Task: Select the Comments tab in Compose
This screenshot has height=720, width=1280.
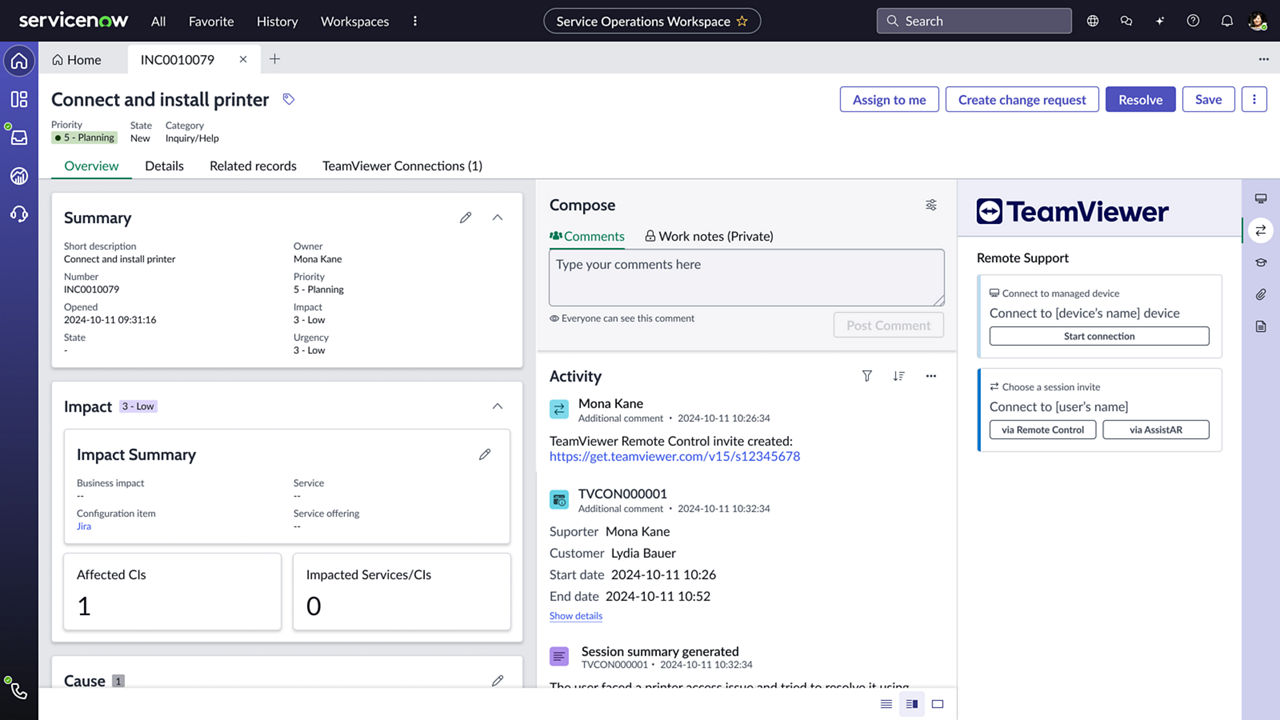Action: [x=587, y=236]
